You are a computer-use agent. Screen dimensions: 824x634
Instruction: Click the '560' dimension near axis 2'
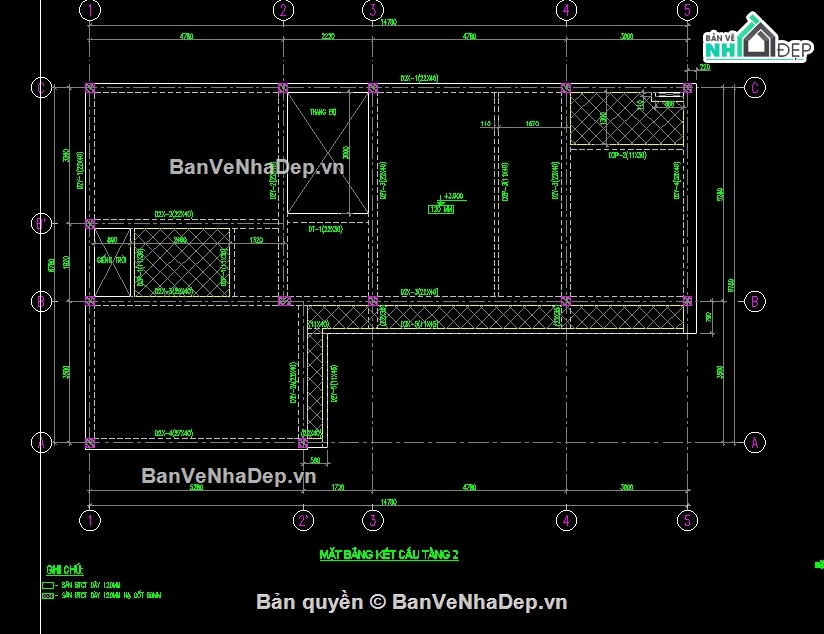tap(315, 461)
